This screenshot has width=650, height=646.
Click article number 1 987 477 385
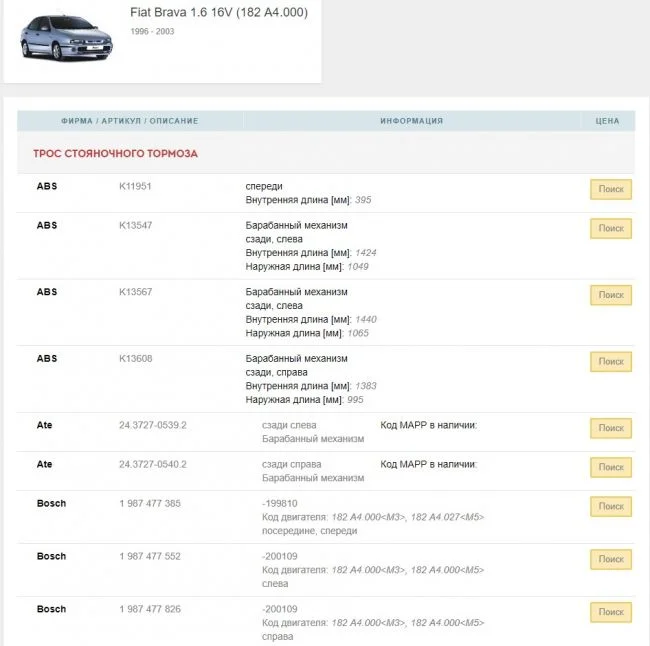coord(150,504)
